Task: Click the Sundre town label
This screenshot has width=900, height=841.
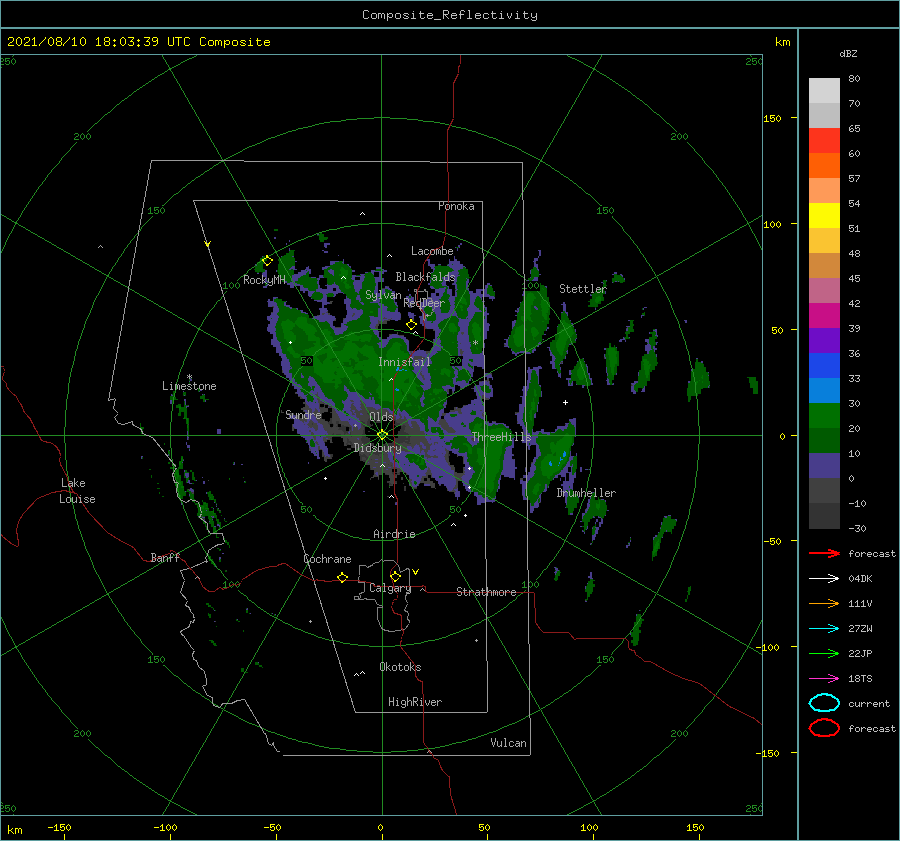Action: pos(303,414)
